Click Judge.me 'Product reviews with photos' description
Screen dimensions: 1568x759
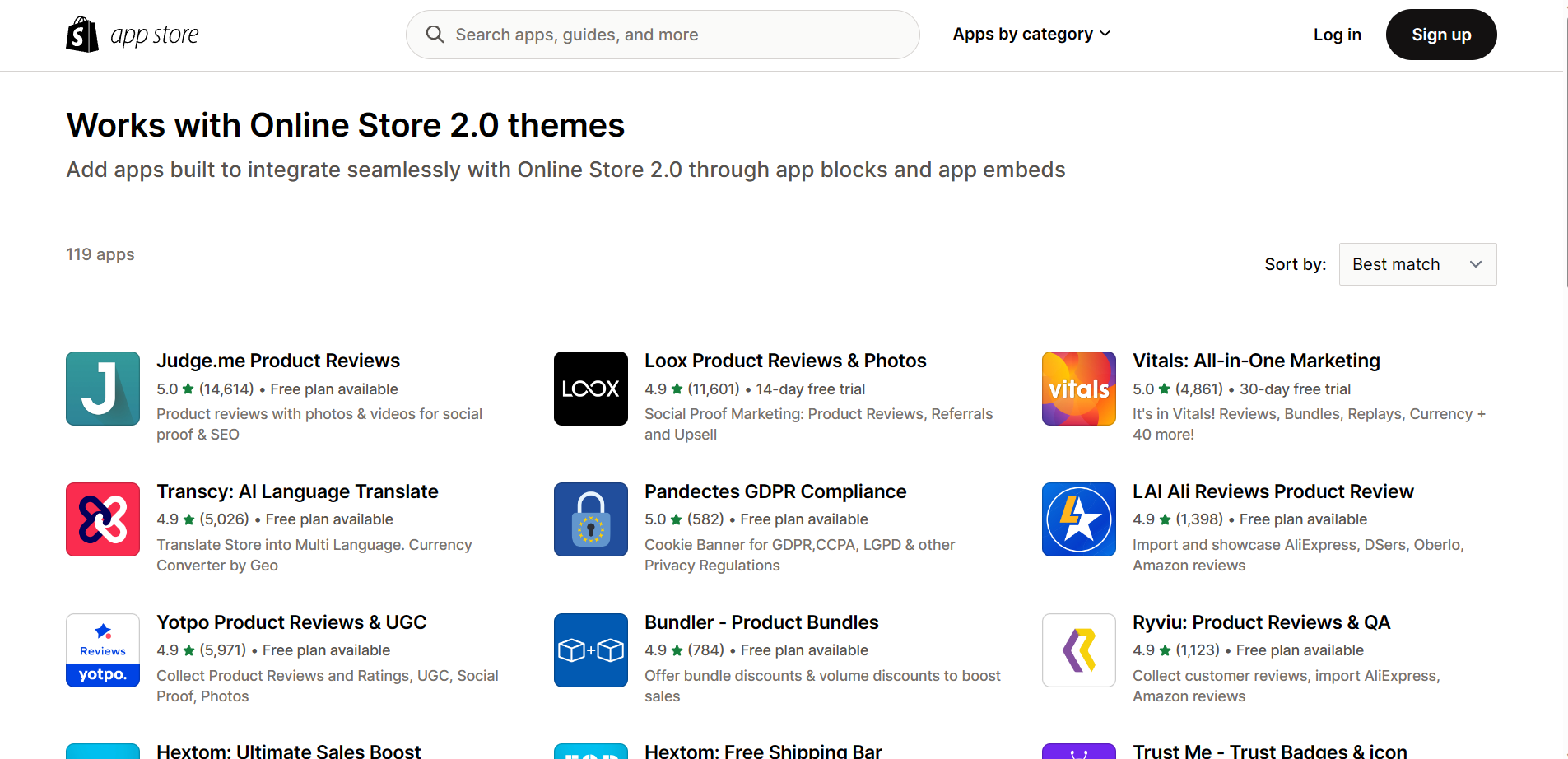point(319,424)
